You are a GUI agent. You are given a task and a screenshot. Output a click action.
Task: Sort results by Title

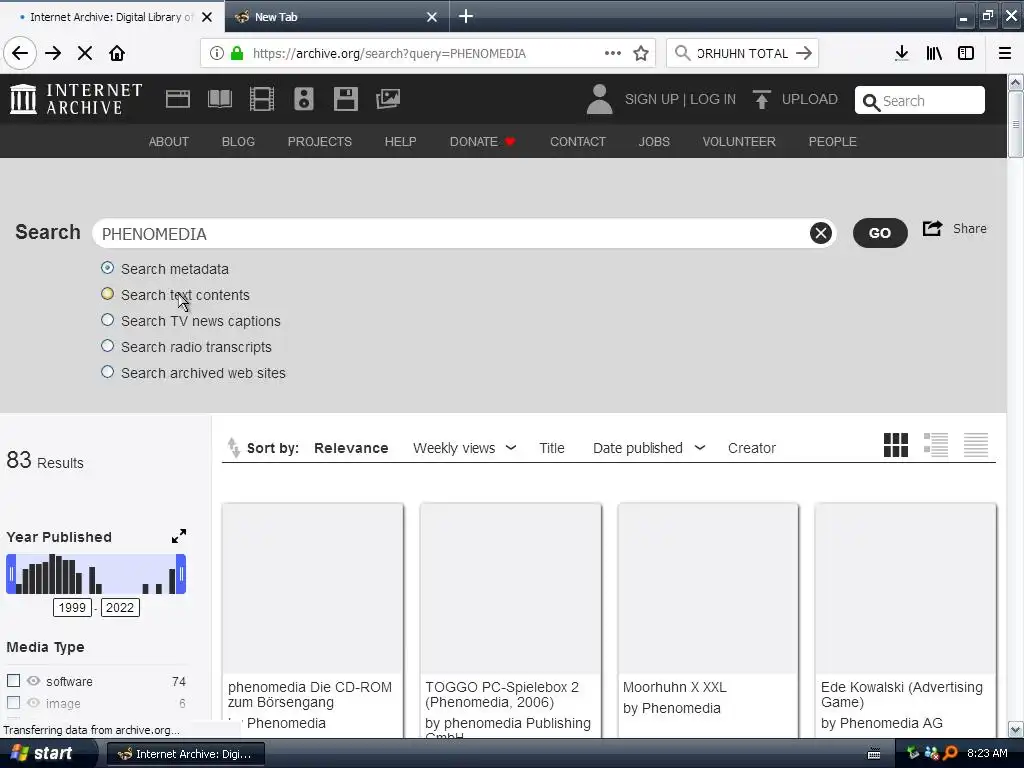552,448
